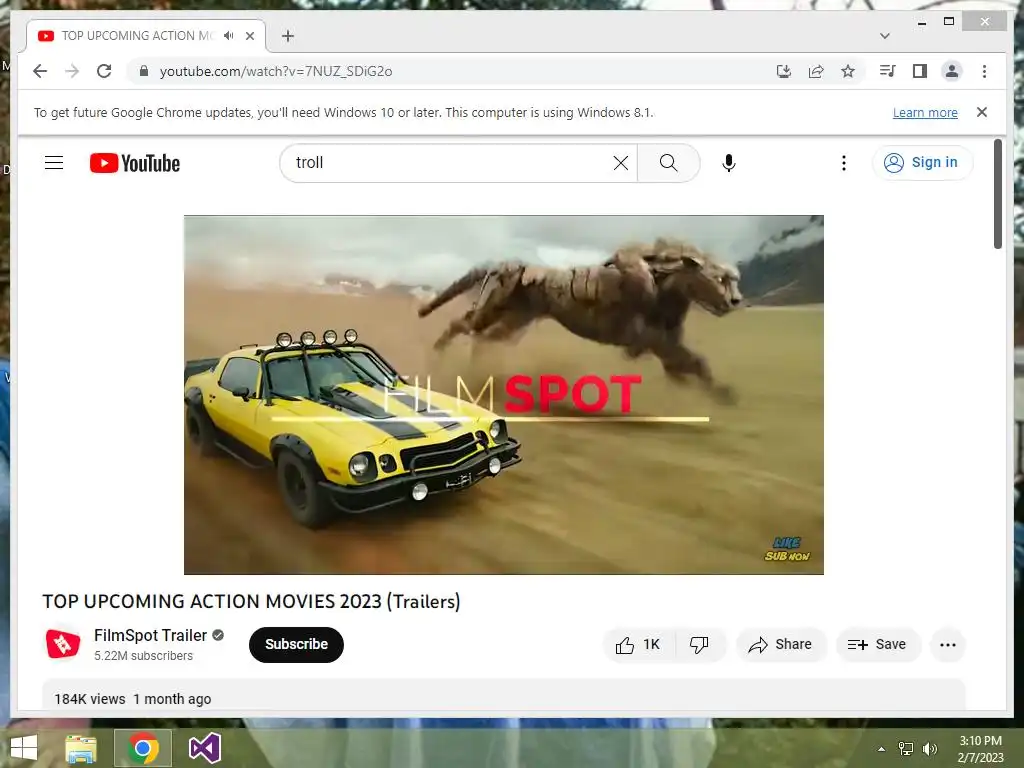Viewport: 1024px width, 768px height.
Task: Install app icon in address bar
Action: (784, 71)
